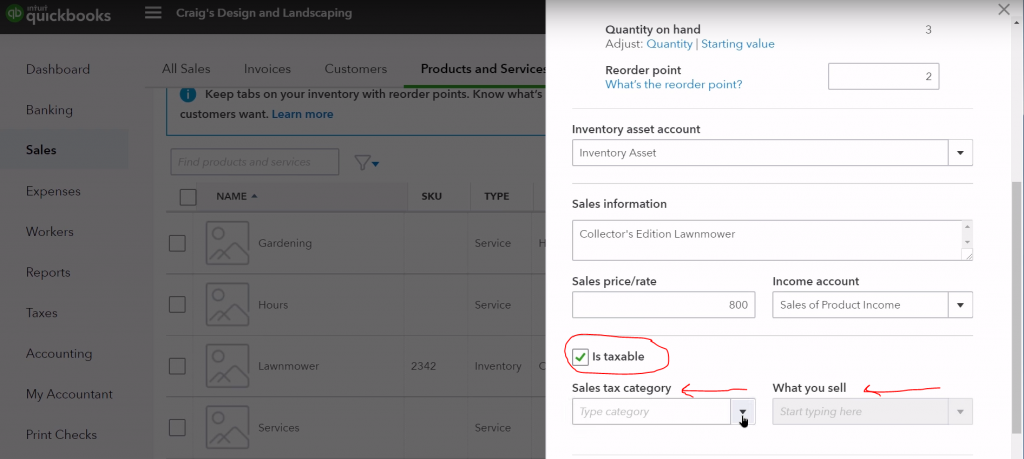The width and height of the screenshot is (1024, 459).
Task: Click the info icon in reorder banner
Action: click(x=187, y=95)
